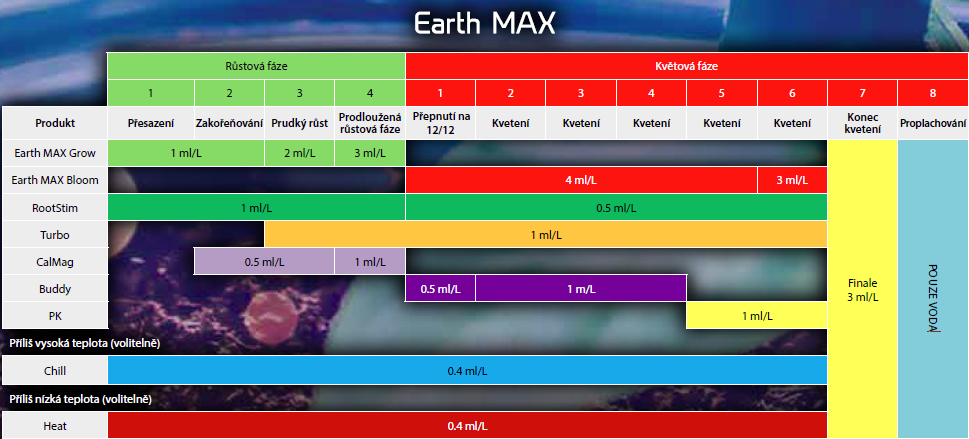Click the 'Earth MAX Bloom' product row label

pos(55,180)
